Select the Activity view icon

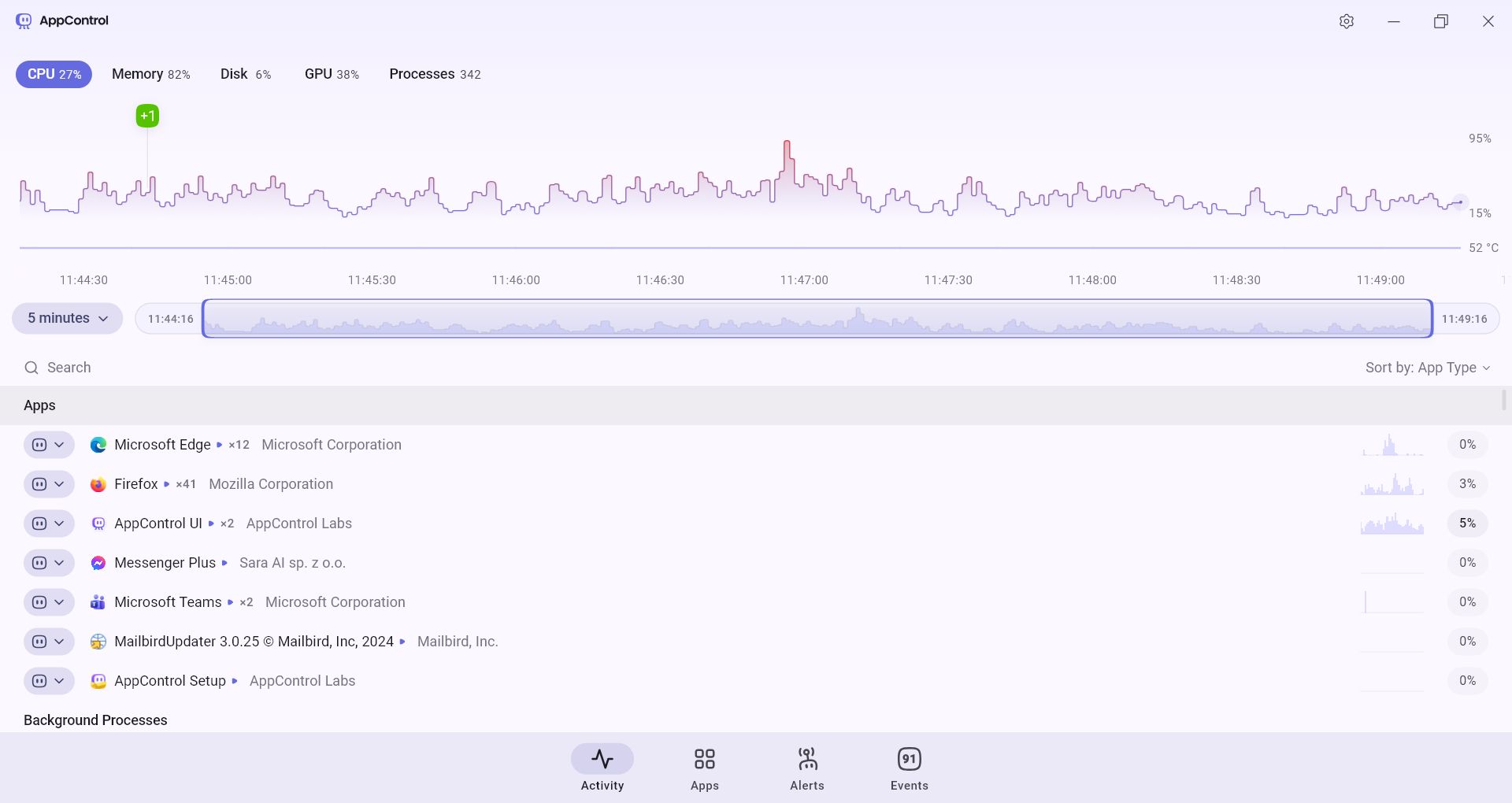[x=602, y=758]
